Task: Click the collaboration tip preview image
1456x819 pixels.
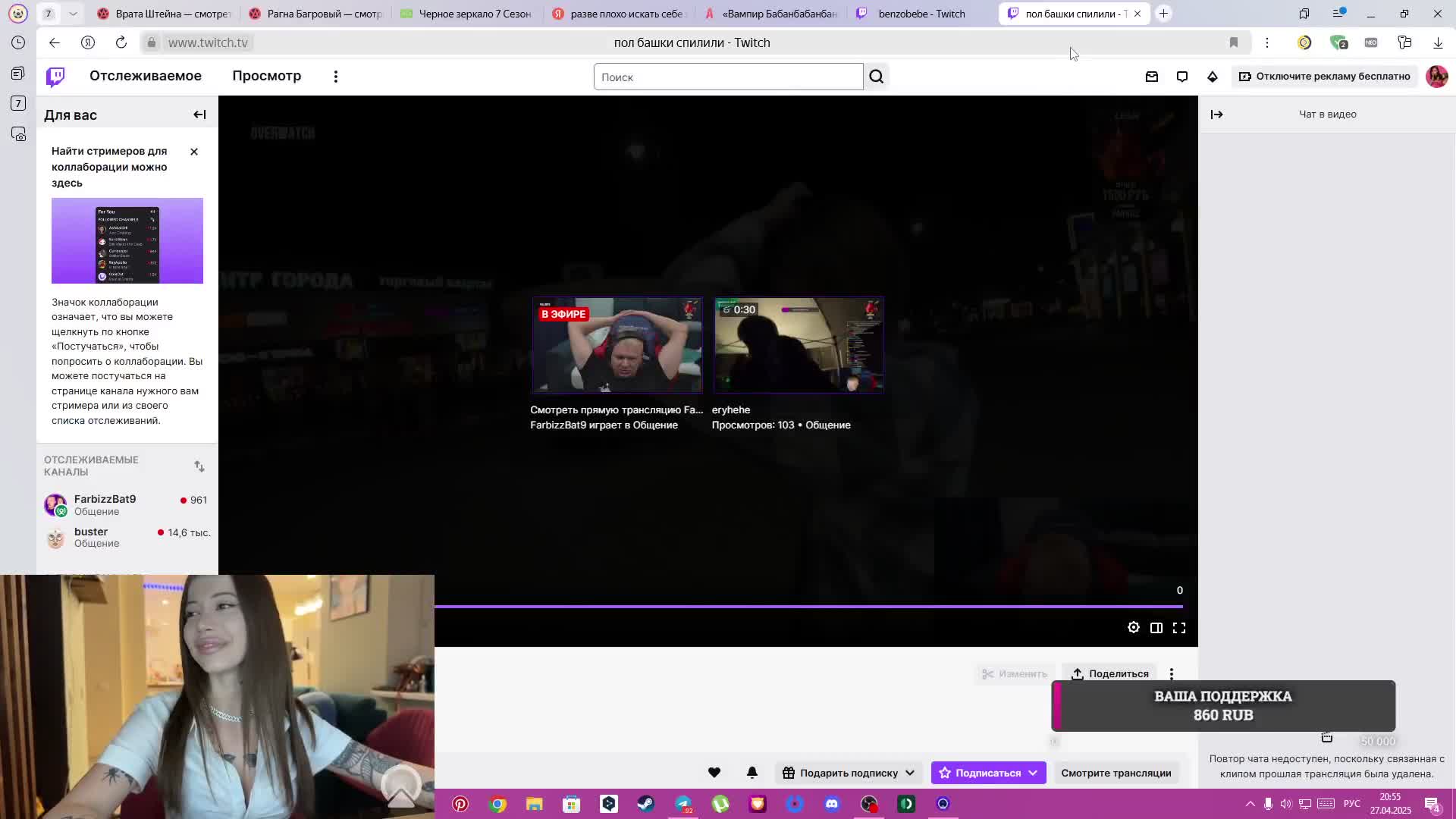Action: 127,240
